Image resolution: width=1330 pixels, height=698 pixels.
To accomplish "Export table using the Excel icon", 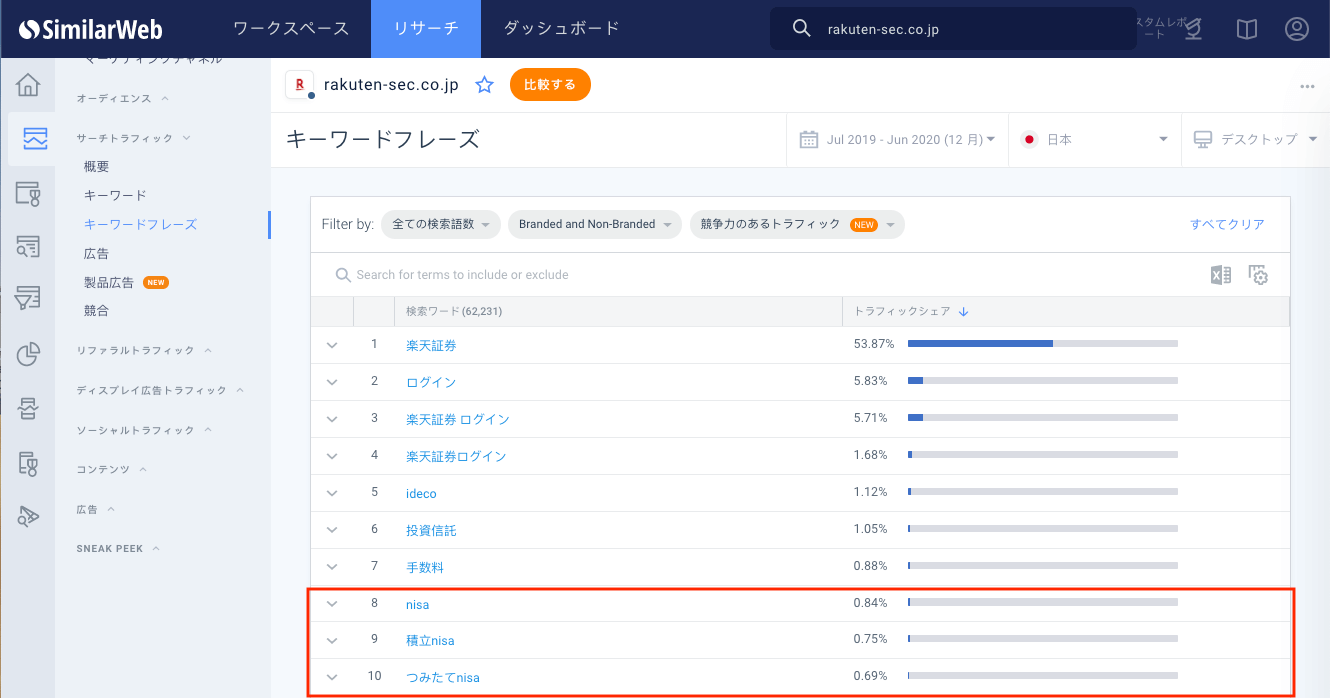I will click(x=1221, y=275).
